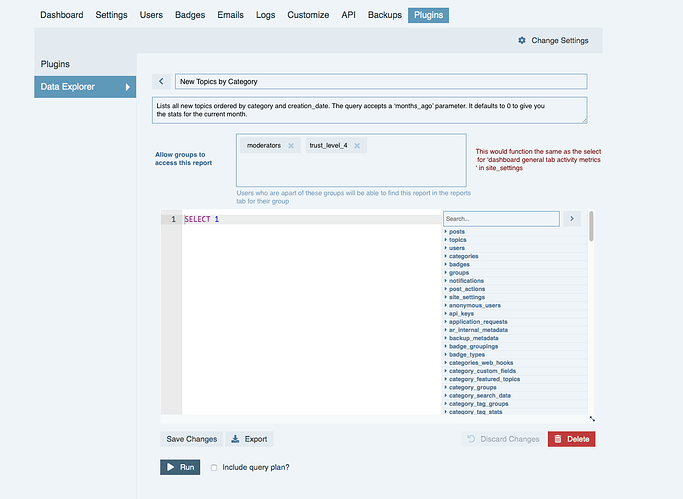
Task: Click the arrow icon on Data Explorer
Action: click(128, 87)
